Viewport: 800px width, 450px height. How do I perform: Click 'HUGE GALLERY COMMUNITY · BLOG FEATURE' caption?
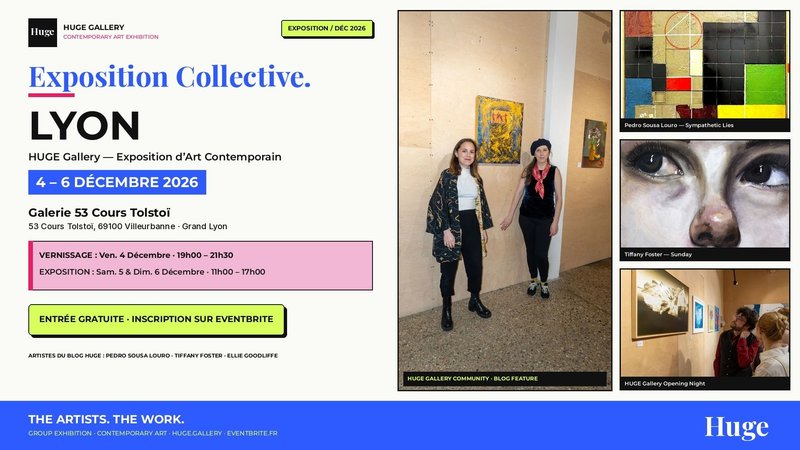tap(472, 379)
